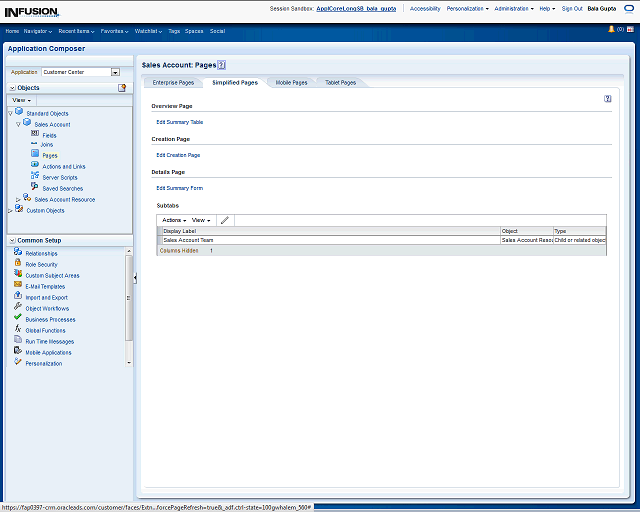This screenshot has height=512, width=640.
Task: Click the E-Mail Templates envelope icon
Action: pos(18,286)
